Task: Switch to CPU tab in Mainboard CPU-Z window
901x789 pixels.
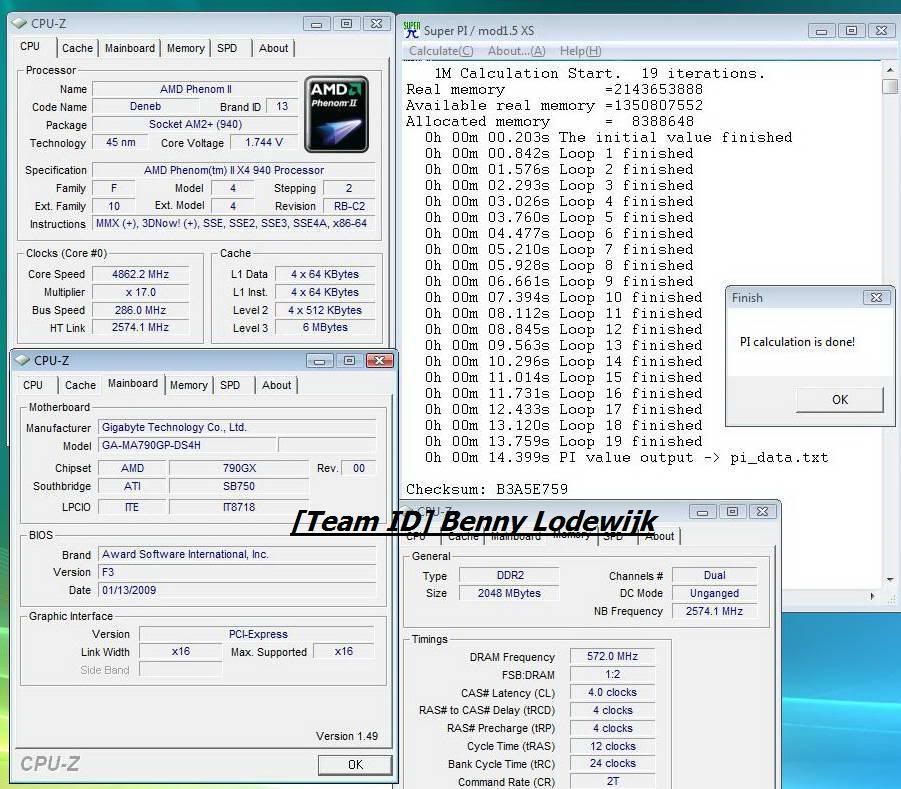Action: [33, 385]
